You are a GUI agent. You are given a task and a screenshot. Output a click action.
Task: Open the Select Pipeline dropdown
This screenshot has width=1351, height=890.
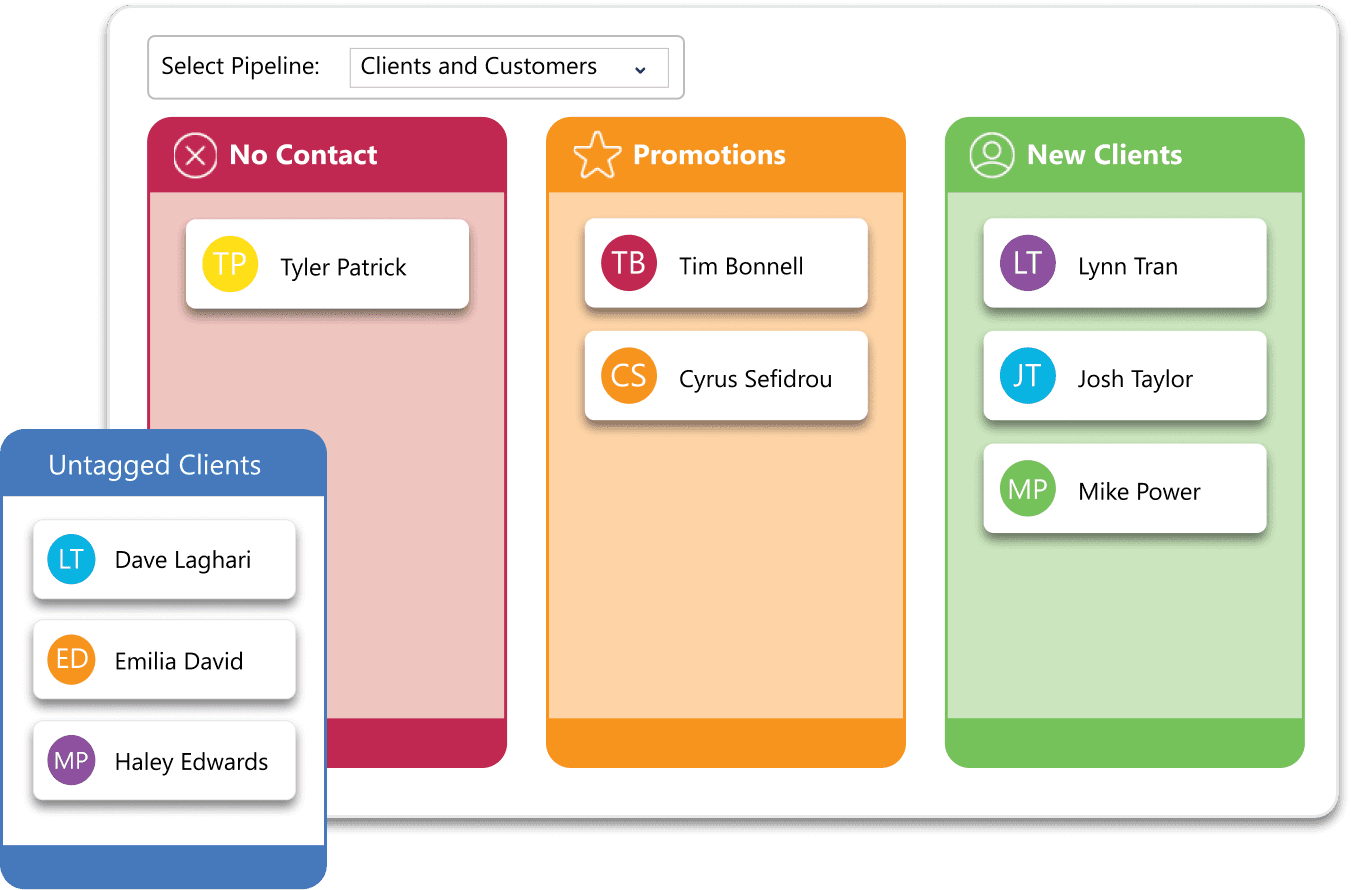(508, 67)
